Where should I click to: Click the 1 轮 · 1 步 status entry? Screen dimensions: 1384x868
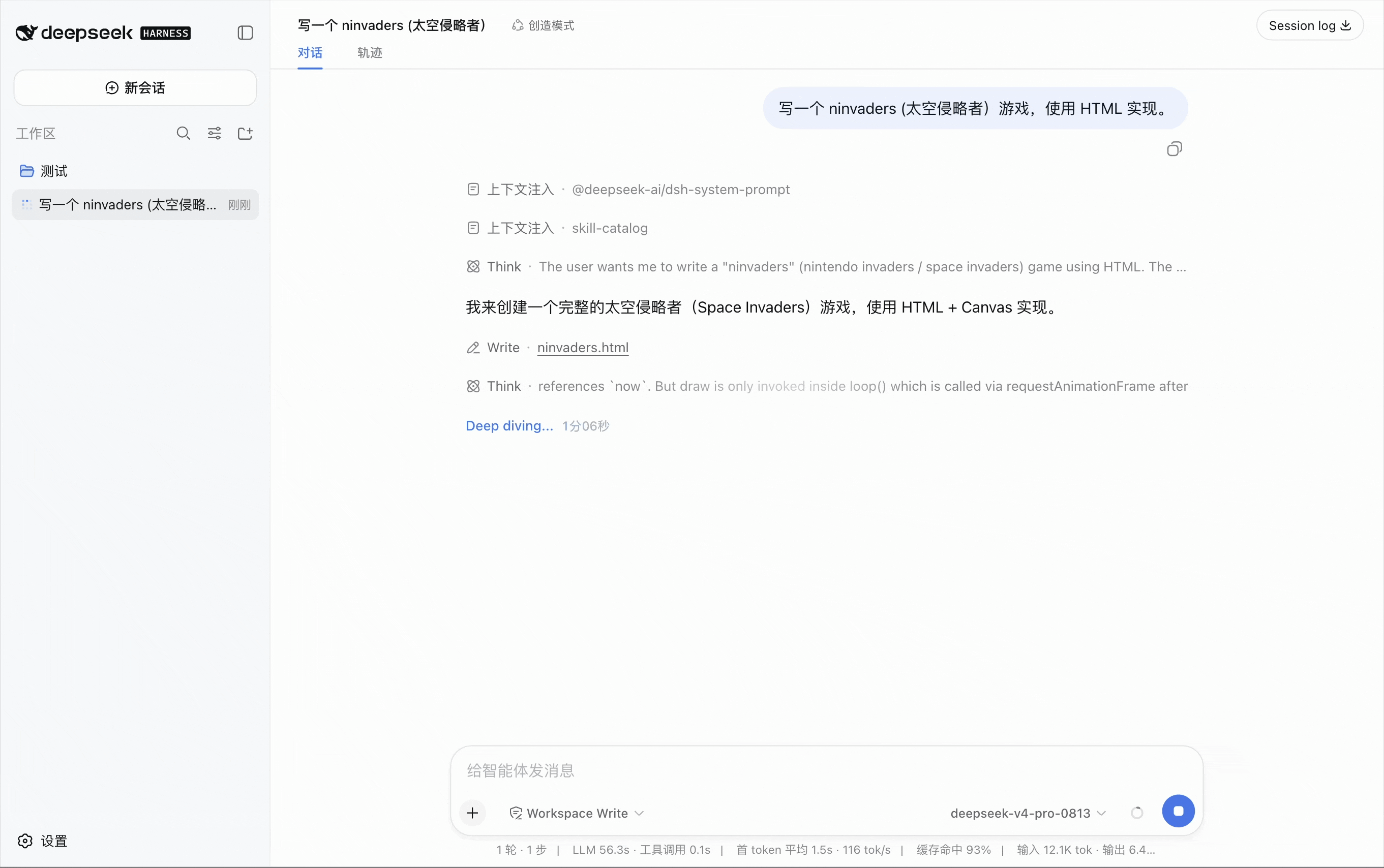522,850
